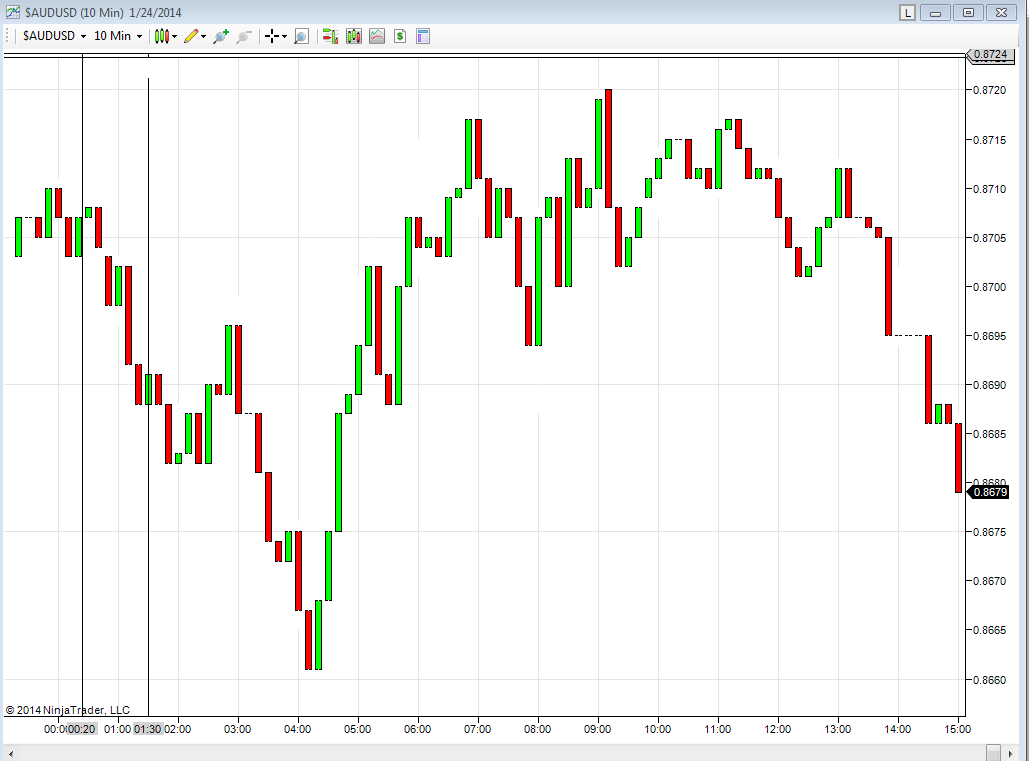Click the data box magnifier icon
The width and height of the screenshot is (1029, 761).
[301, 36]
